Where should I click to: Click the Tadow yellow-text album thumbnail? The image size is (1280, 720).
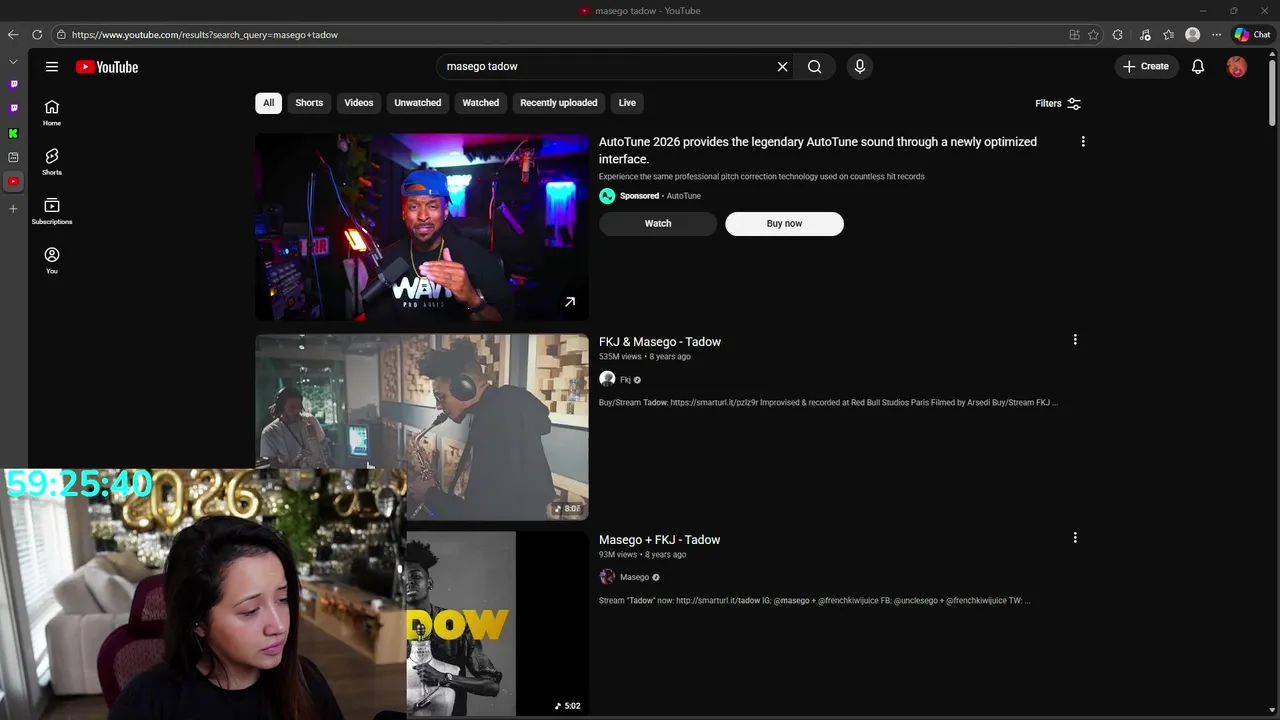coord(497,624)
